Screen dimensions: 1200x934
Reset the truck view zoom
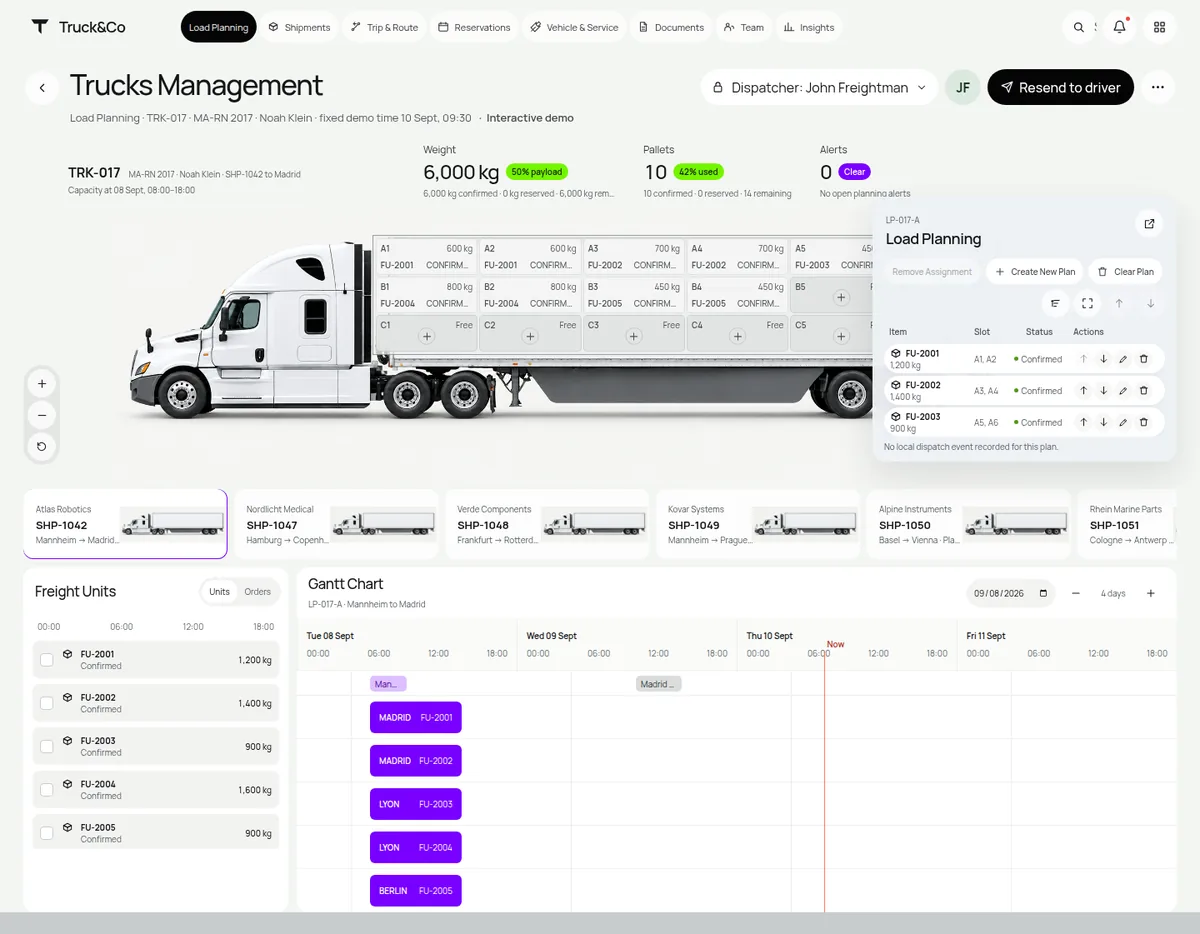click(x=42, y=446)
